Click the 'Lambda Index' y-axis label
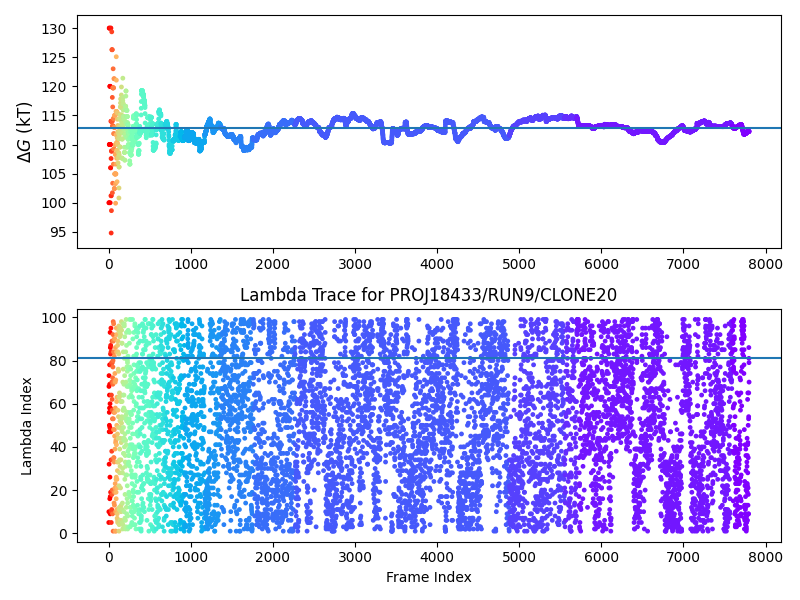Image resolution: width=800 pixels, height=600 pixels. click(x=28, y=425)
